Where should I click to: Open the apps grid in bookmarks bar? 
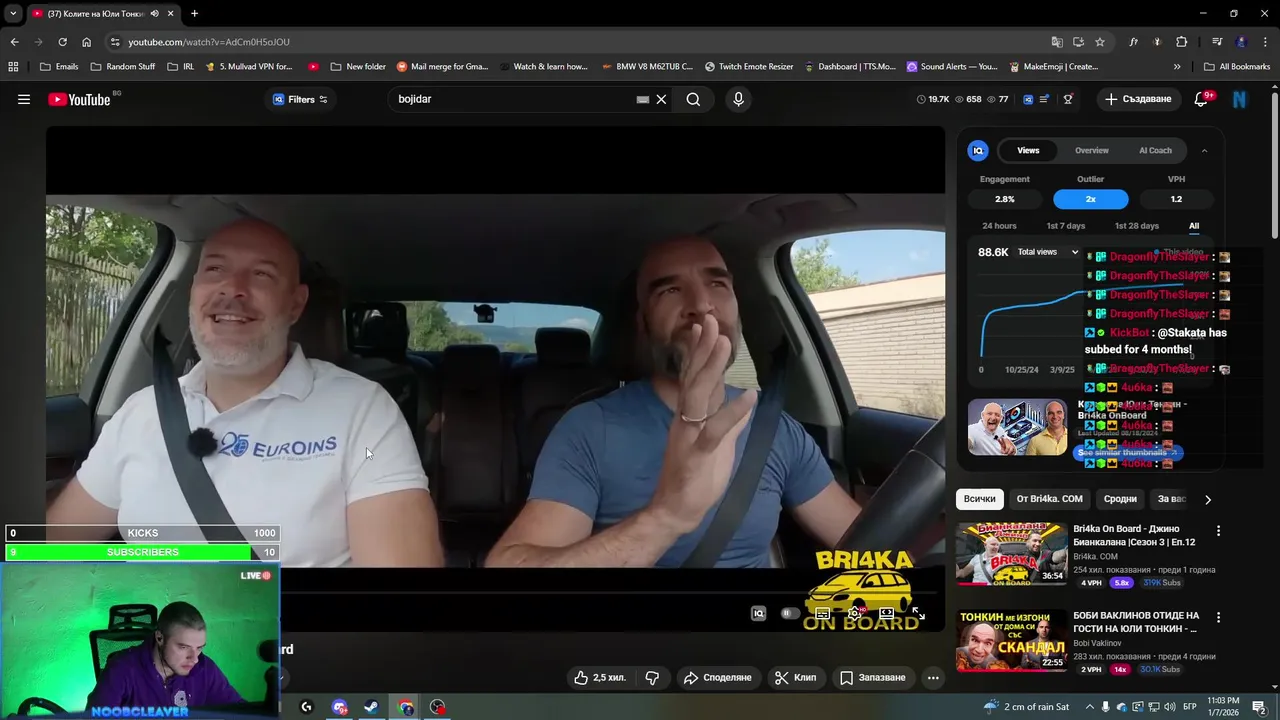point(13,67)
